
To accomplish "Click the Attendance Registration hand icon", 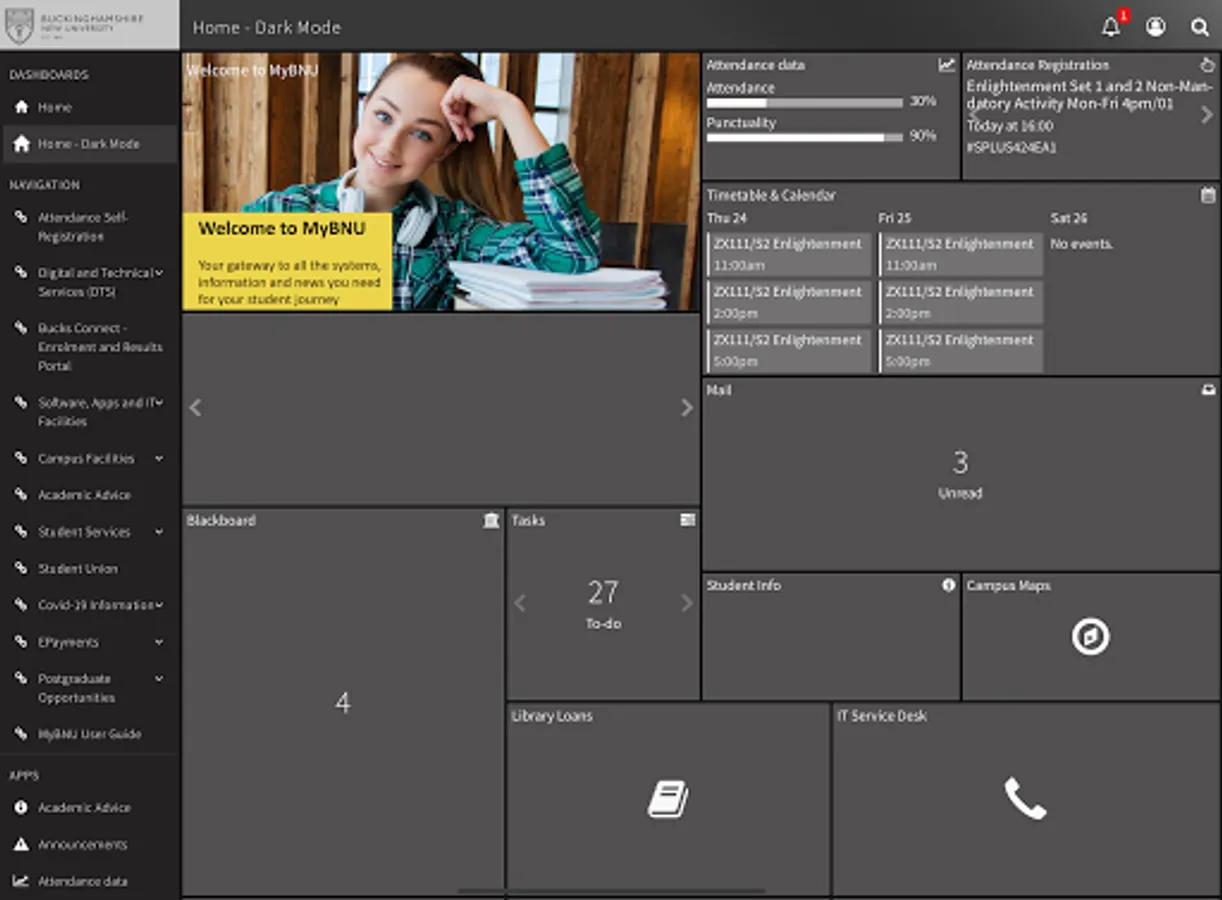I will point(1207,65).
